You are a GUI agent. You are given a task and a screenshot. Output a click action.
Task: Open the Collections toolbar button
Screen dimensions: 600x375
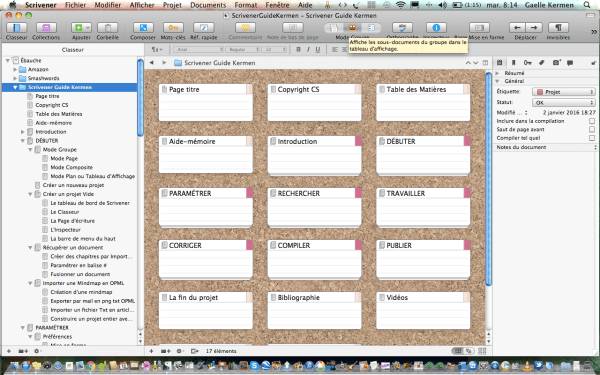point(46,28)
